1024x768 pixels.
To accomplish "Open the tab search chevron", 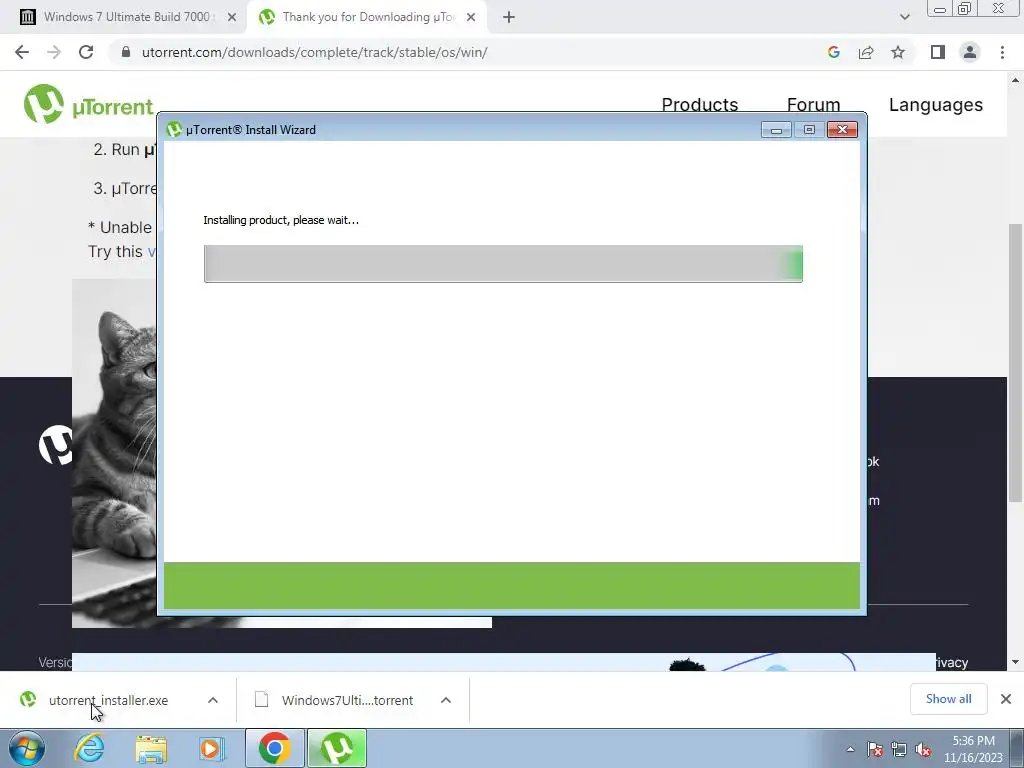I will tap(904, 17).
